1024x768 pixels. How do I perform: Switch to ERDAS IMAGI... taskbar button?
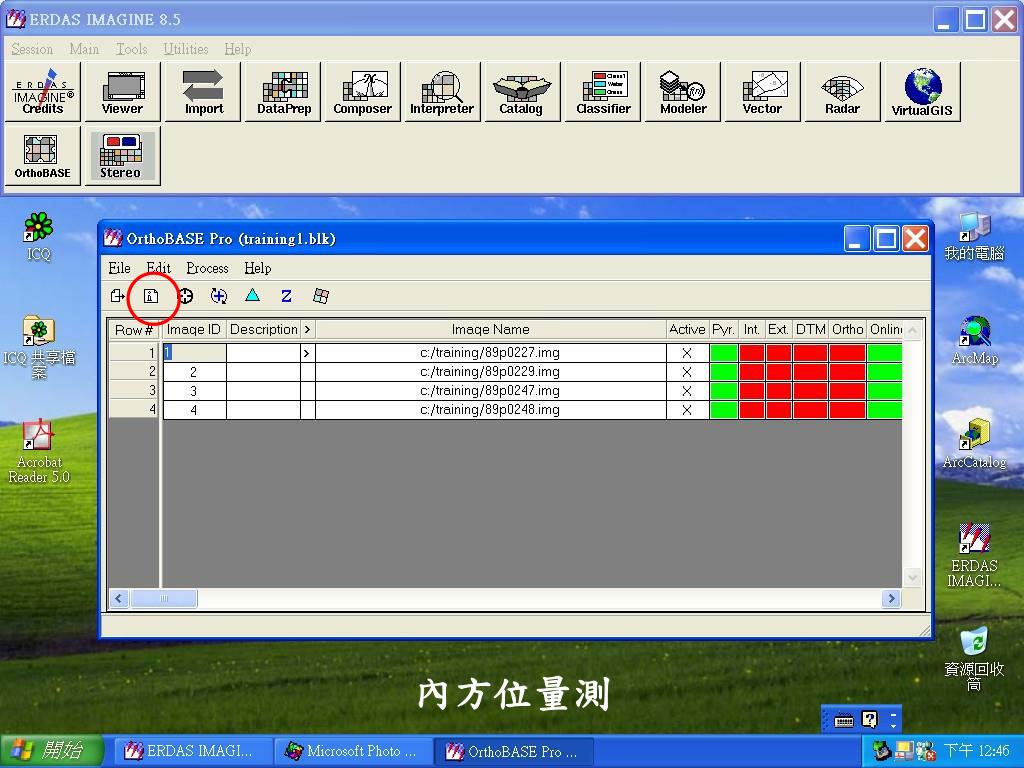coord(193,751)
